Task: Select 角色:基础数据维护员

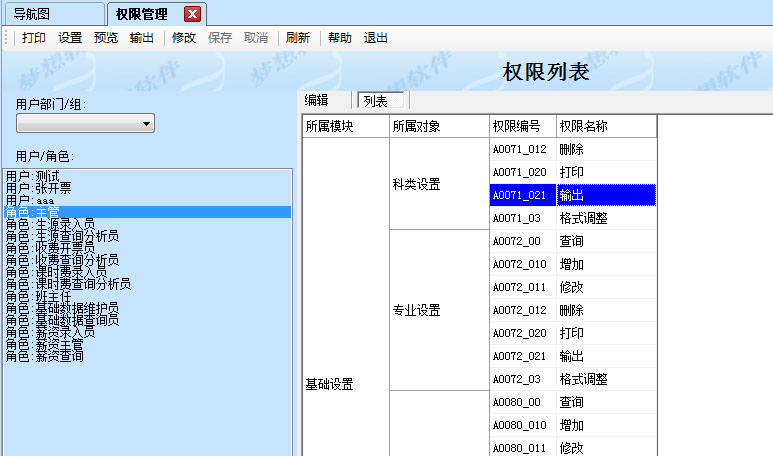Action: coord(147,308)
